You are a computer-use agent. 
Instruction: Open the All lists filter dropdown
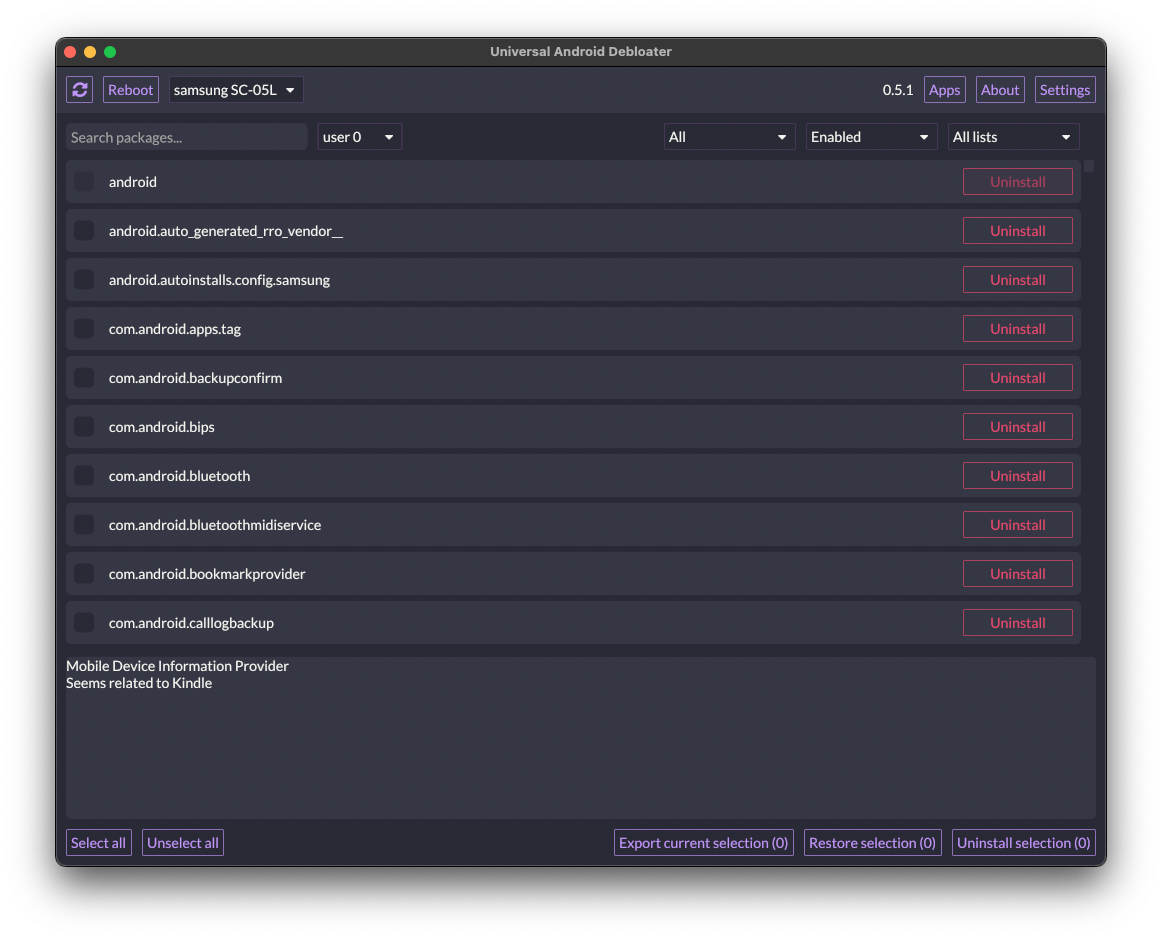pyautogui.click(x=1013, y=137)
